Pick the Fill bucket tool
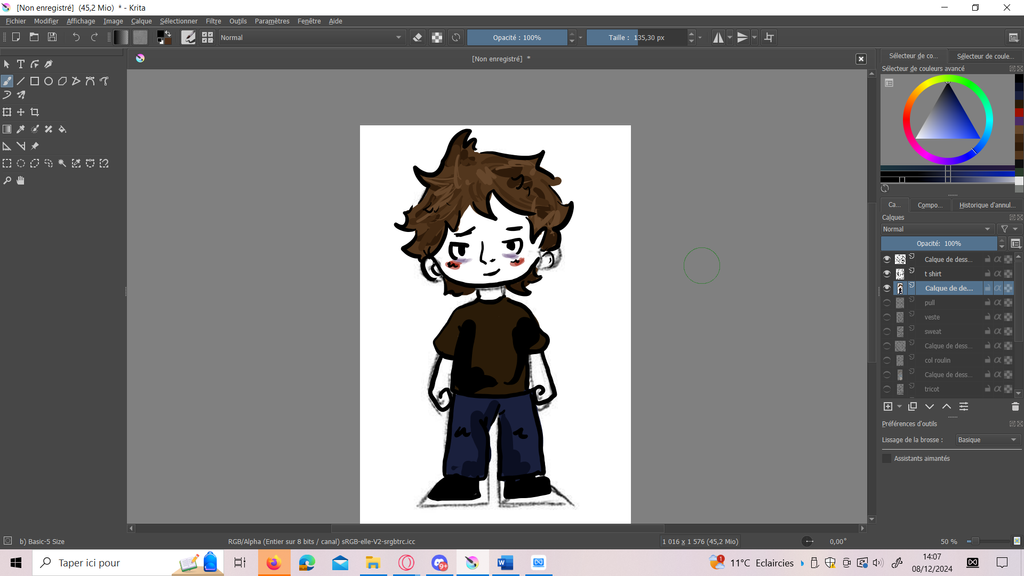The width and height of the screenshot is (1024, 576). click(x=62, y=129)
